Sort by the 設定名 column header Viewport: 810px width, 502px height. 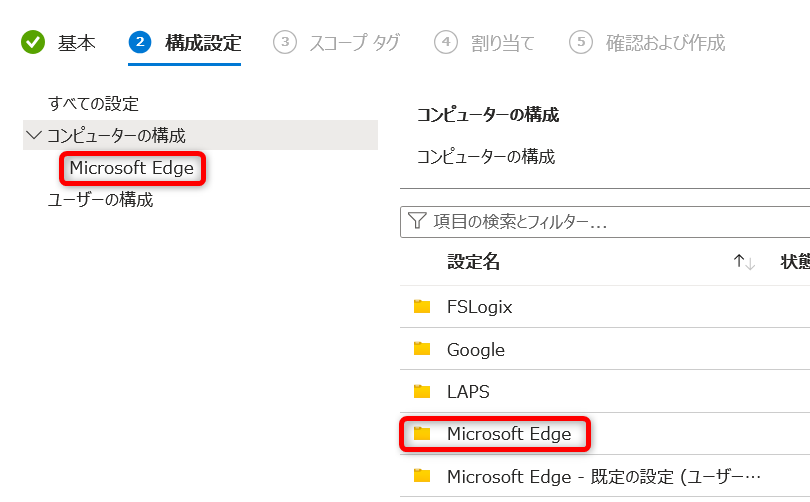(x=473, y=262)
